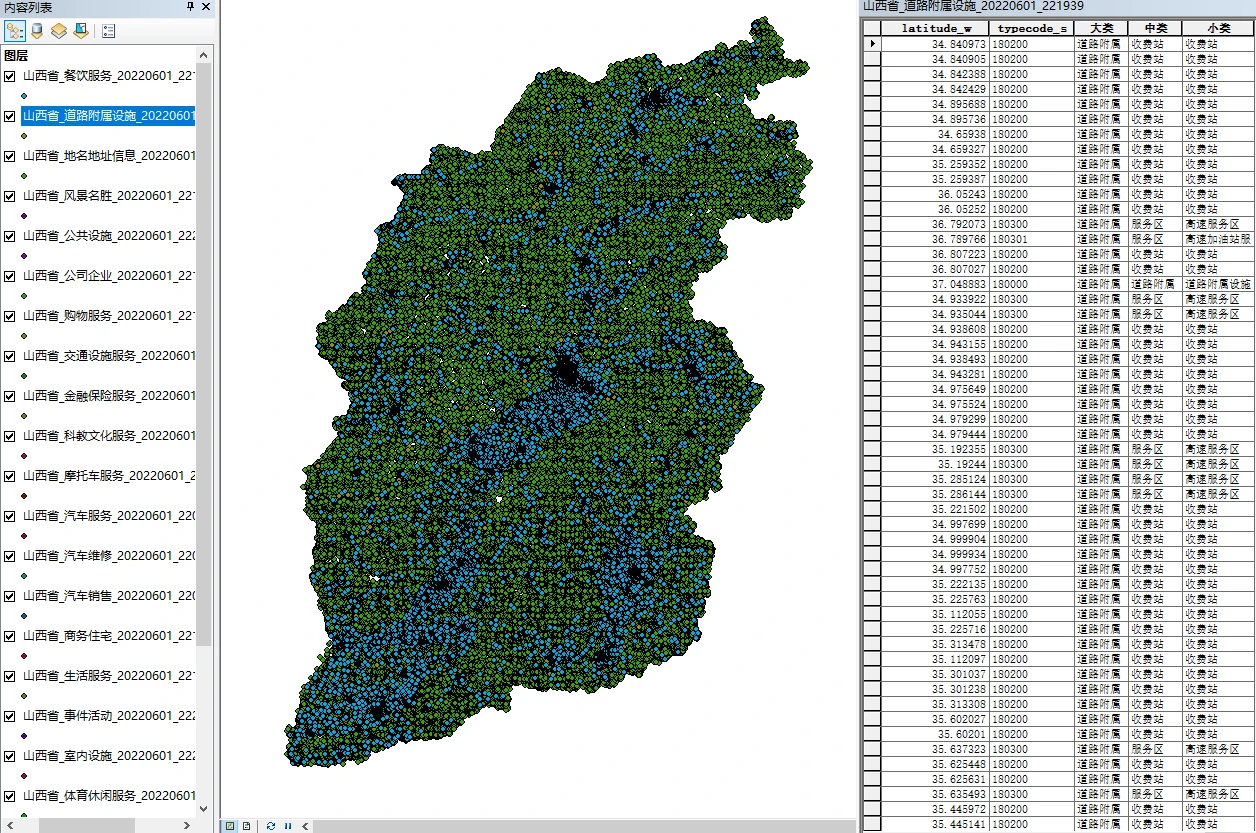1256x833 pixels.
Task: Click latitude cell 36.05243
Action: pos(935,194)
